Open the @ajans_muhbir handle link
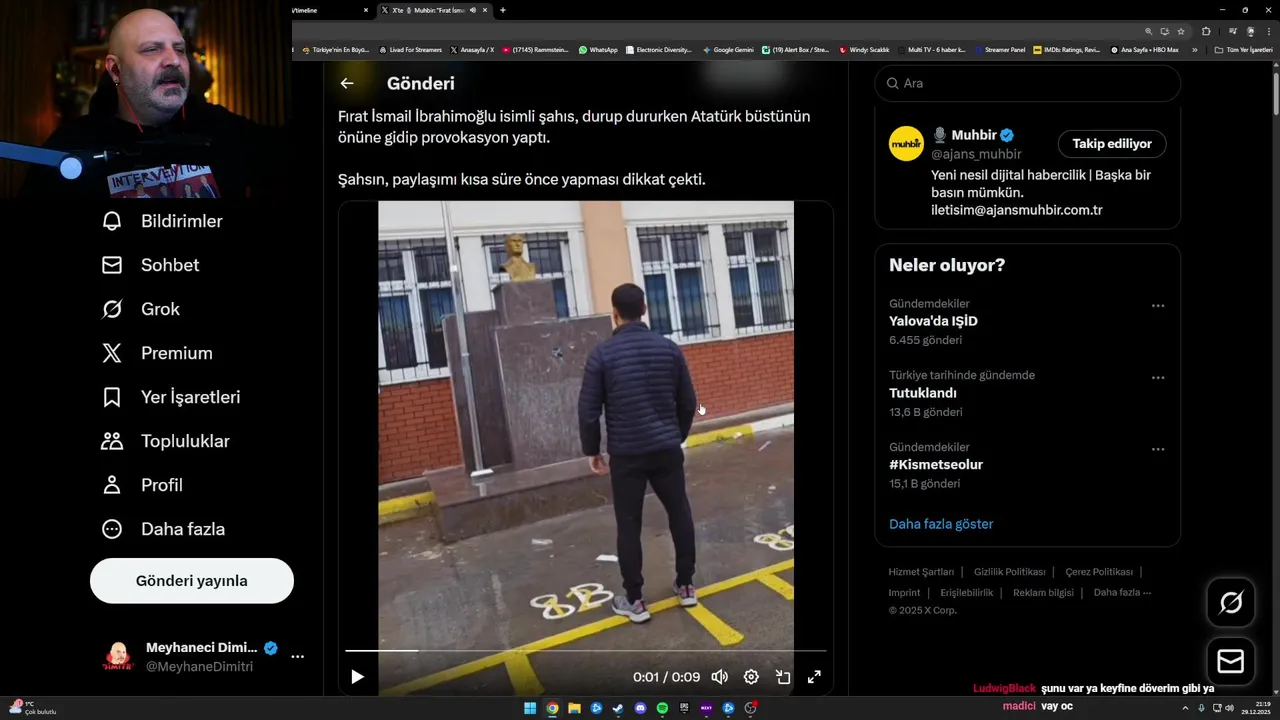Screen dimensions: 1280x720 click(976, 154)
